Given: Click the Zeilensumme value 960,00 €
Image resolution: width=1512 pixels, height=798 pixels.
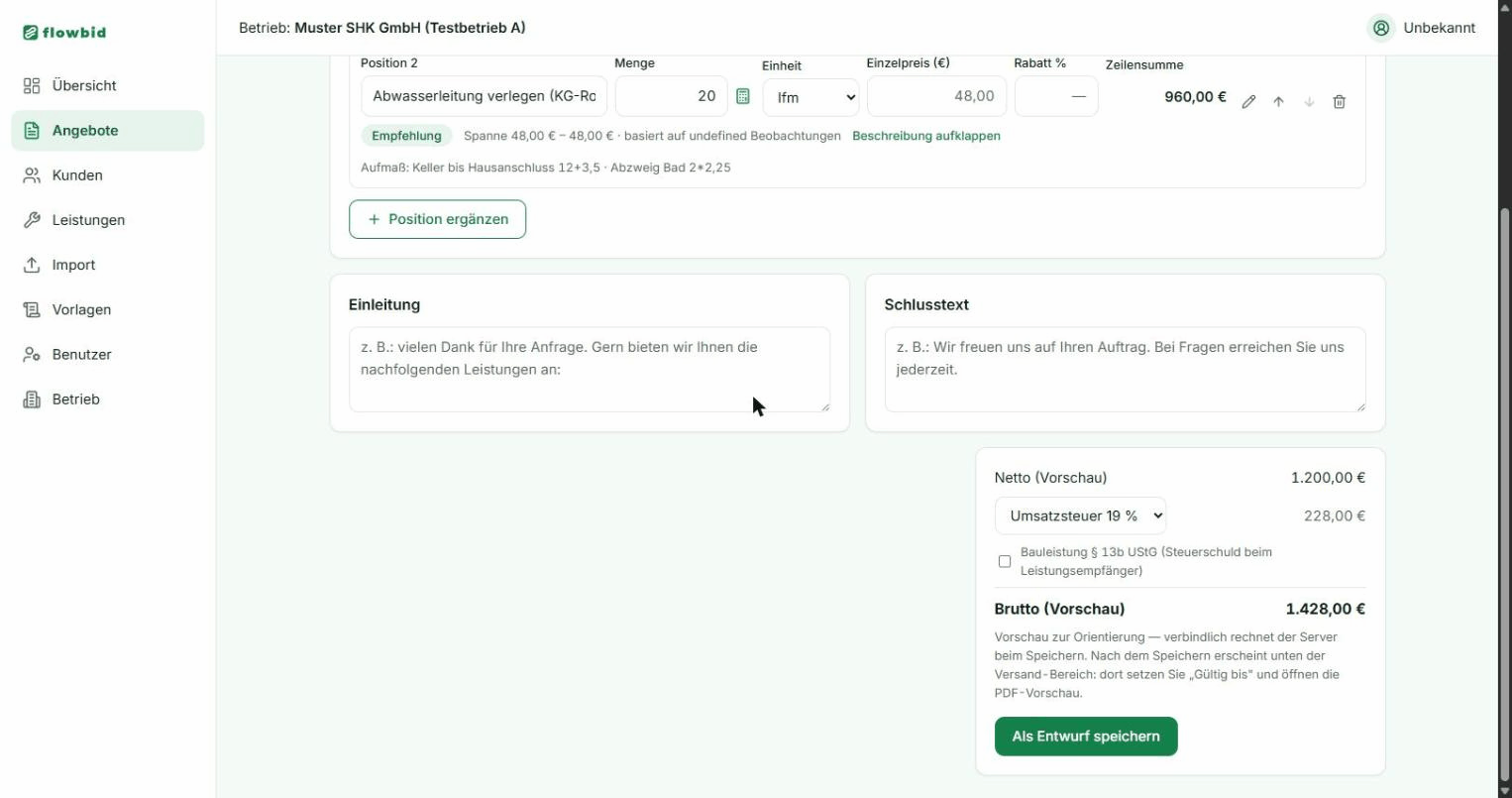Looking at the screenshot, I should click(x=1195, y=97).
